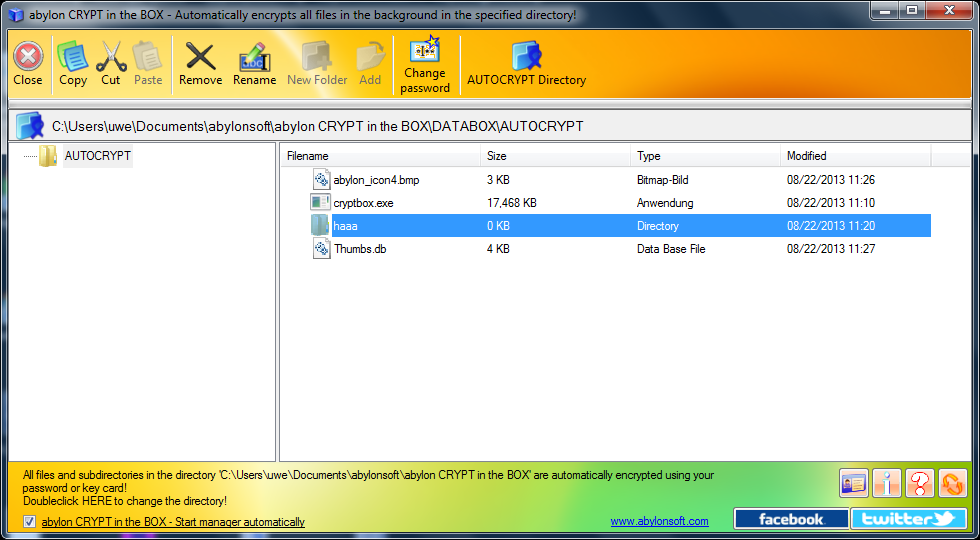Image resolution: width=980 pixels, height=540 pixels.
Task: Click the red Close toolbar icon
Action: [x=28, y=57]
